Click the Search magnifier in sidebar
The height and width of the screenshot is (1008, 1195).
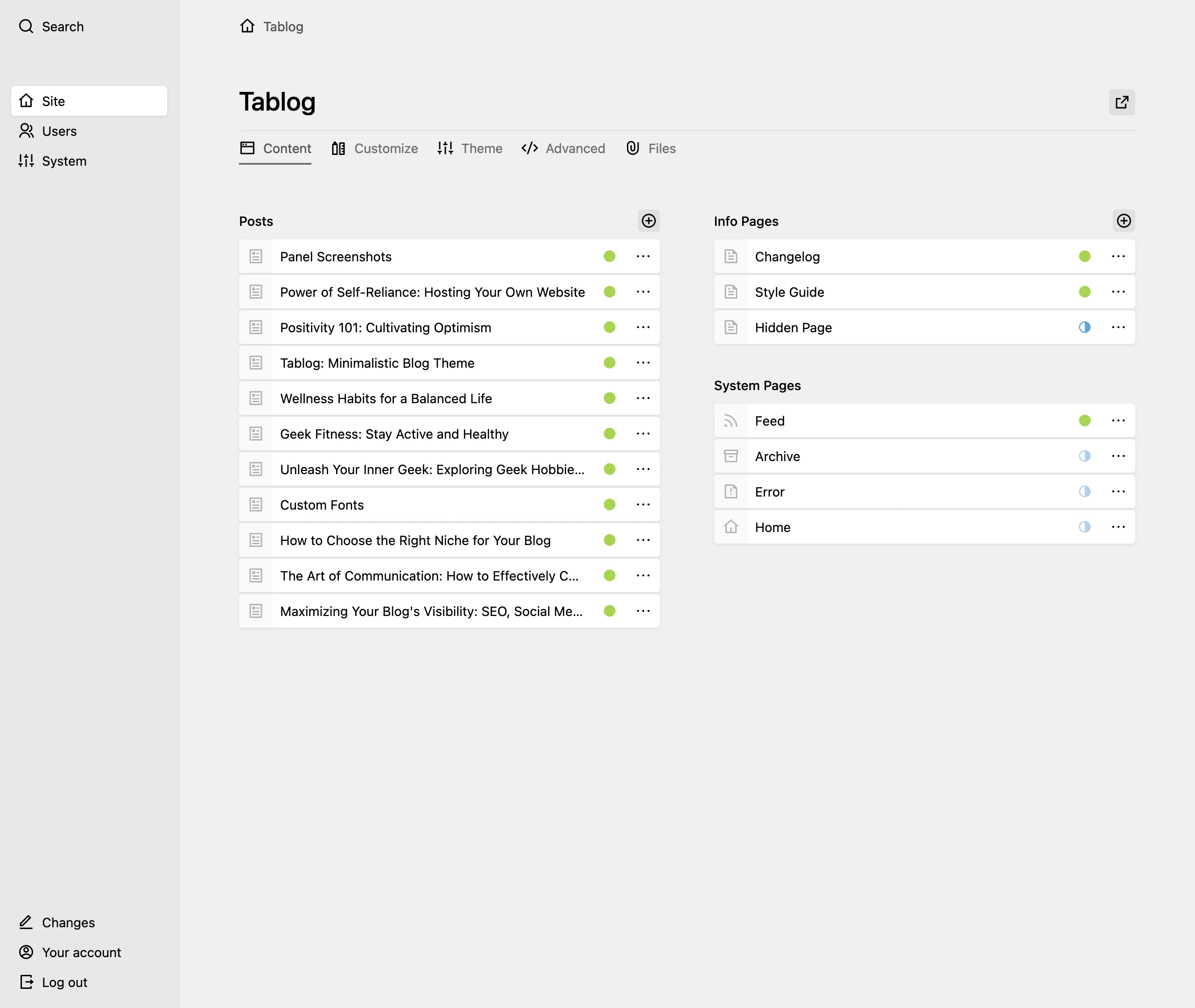(26, 26)
